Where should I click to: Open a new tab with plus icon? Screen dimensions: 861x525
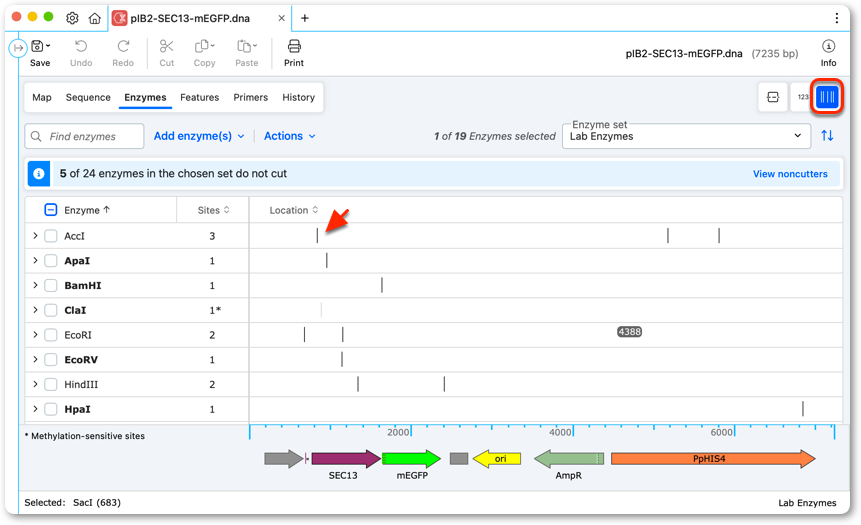pos(305,18)
